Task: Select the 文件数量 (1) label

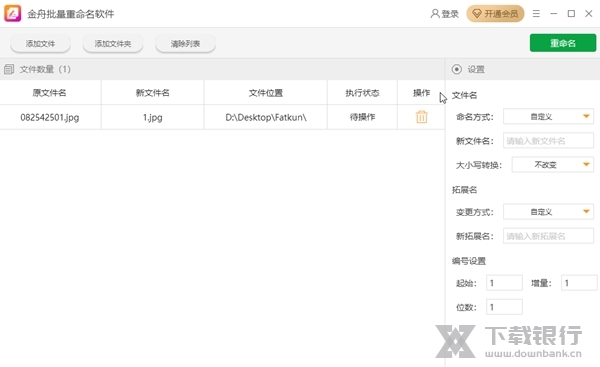Action: 45,69
